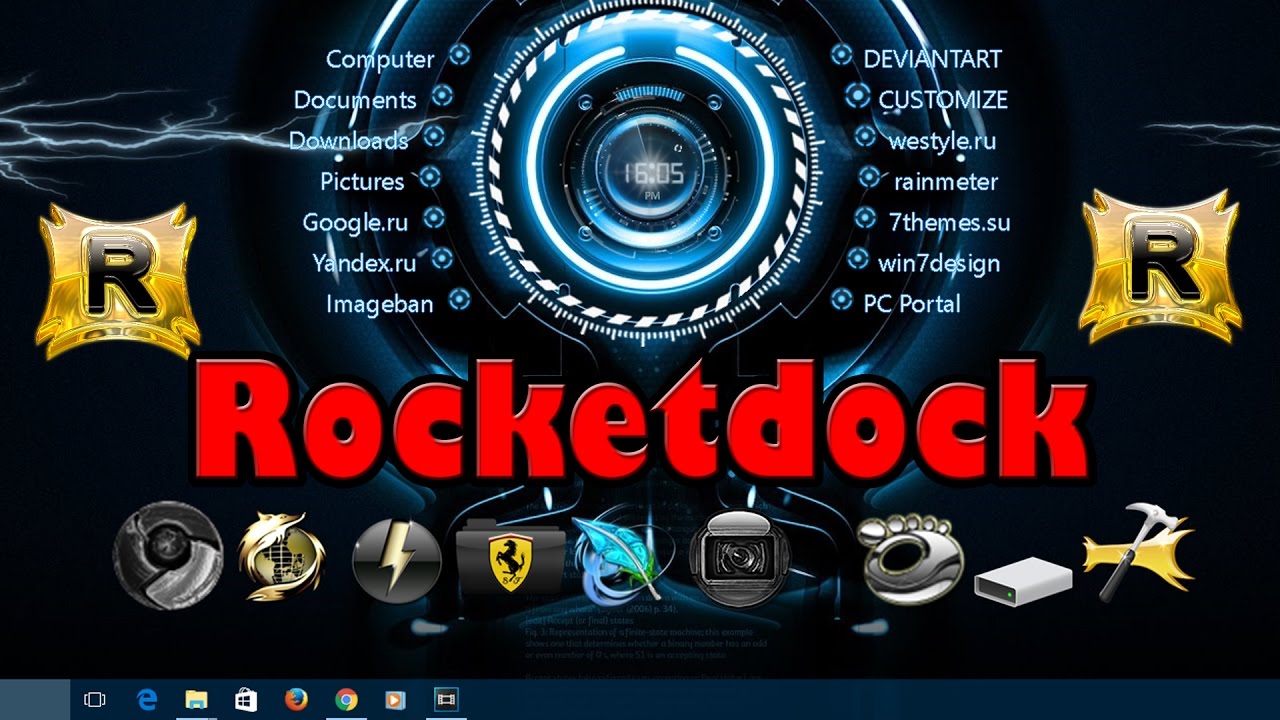
Task: Open the Downloads shortcut
Action: (349, 141)
